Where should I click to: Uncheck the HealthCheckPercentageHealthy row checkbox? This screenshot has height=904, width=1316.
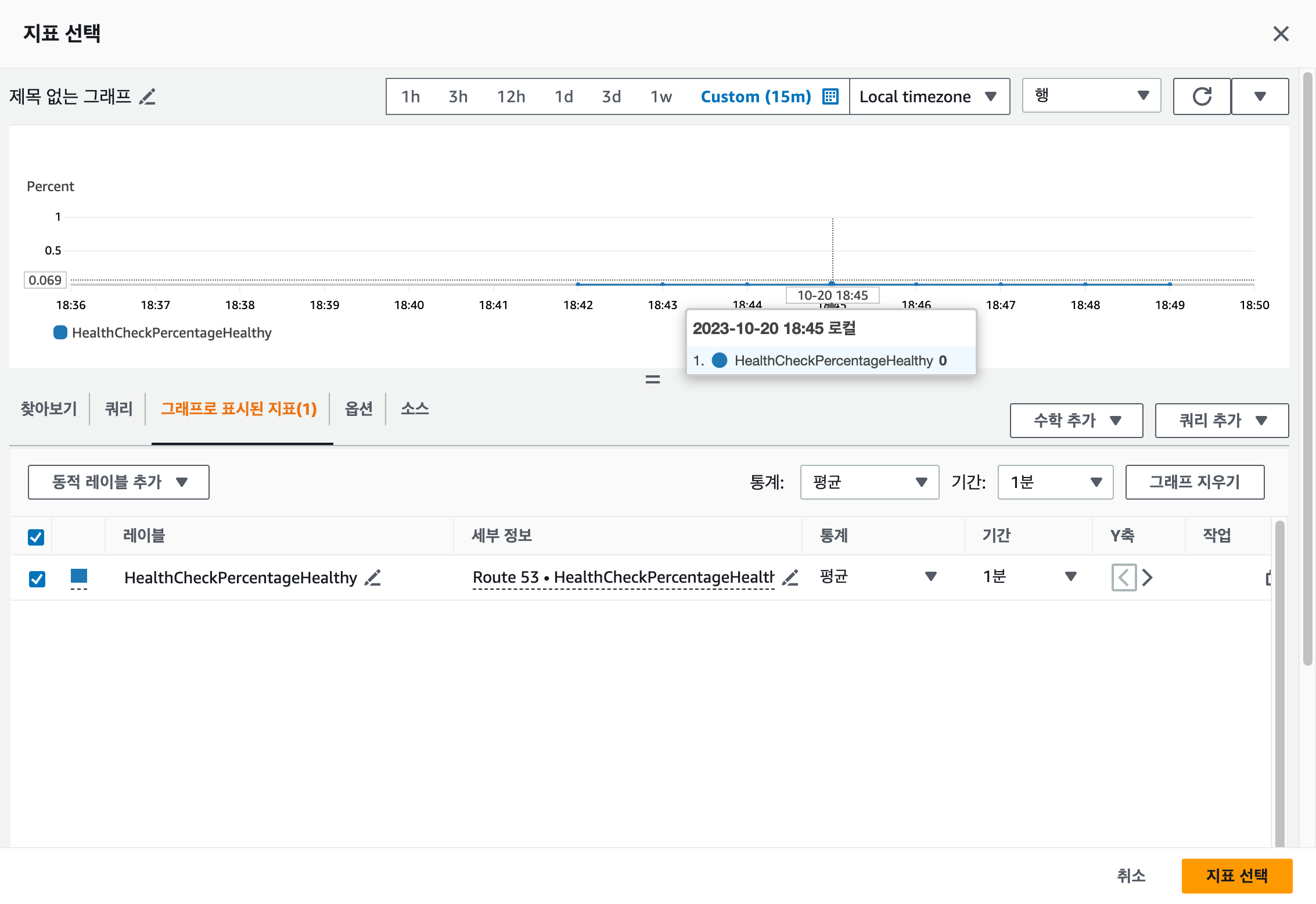37,579
